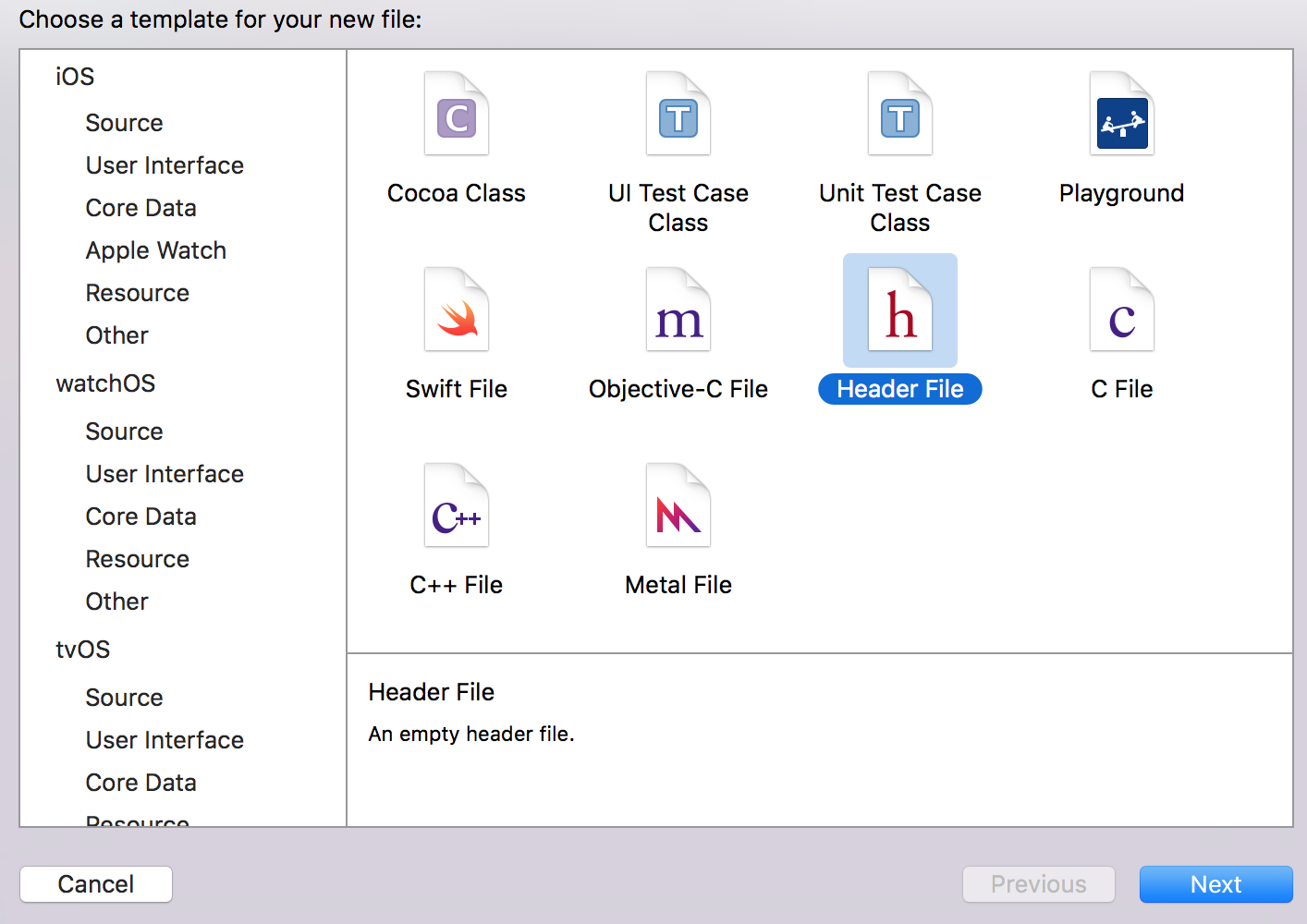
Task: Pick the C File template icon
Action: coord(1122,310)
